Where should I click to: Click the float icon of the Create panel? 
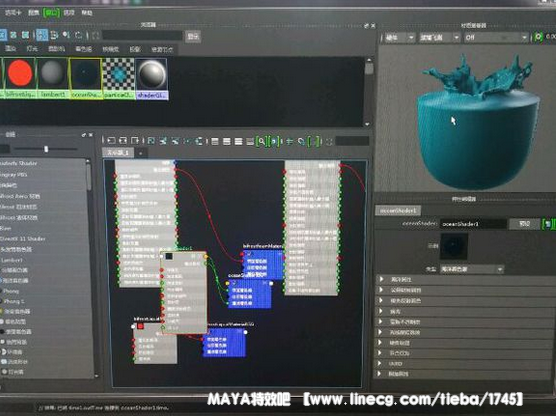tap(84, 135)
